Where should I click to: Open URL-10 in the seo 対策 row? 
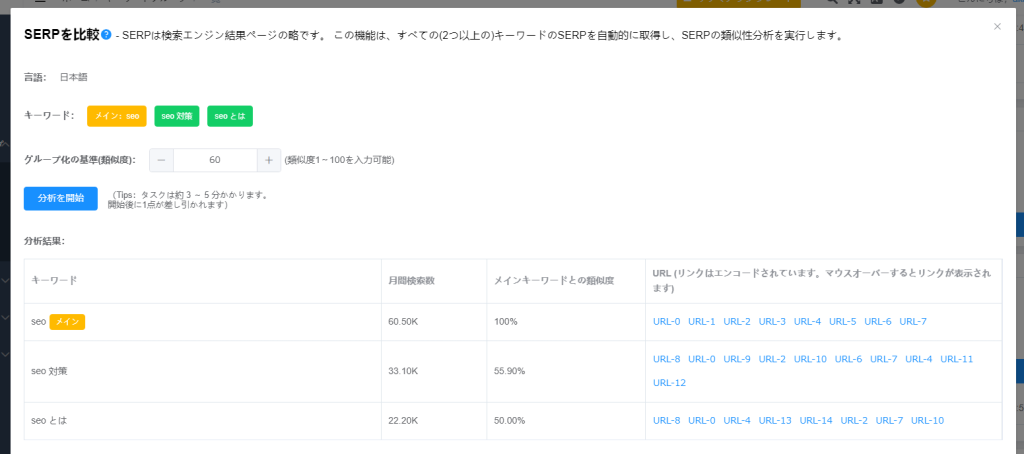click(810, 359)
